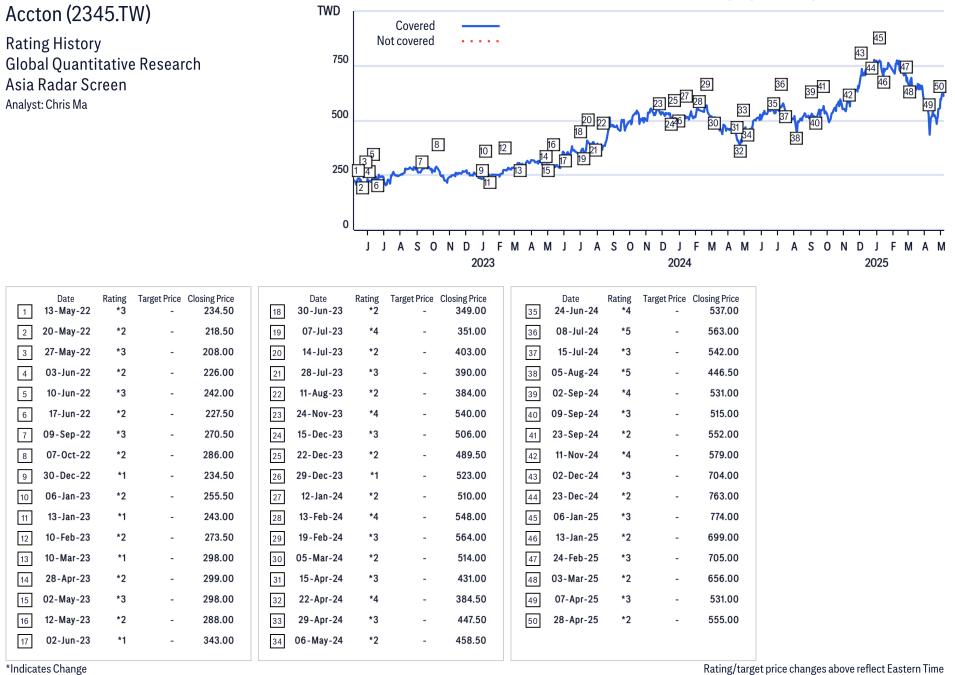The image size is (955, 675).
Task: Select closing price '774.00'
Action: pyautogui.click(x=724, y=517)
